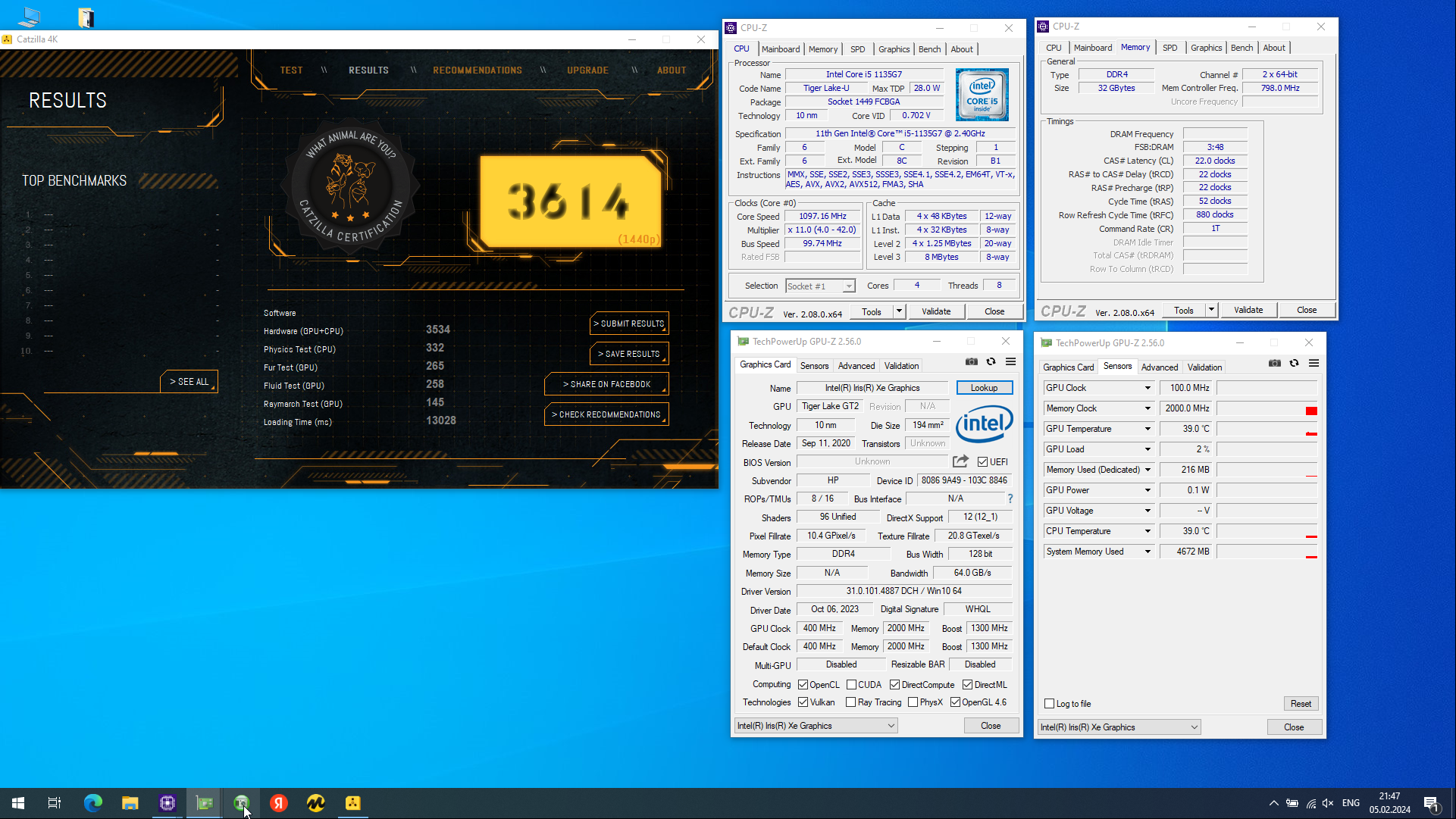Open GPU Load sensor dropdown
This screenshot has width=1456, height=819.
[x=1148, y=449]
